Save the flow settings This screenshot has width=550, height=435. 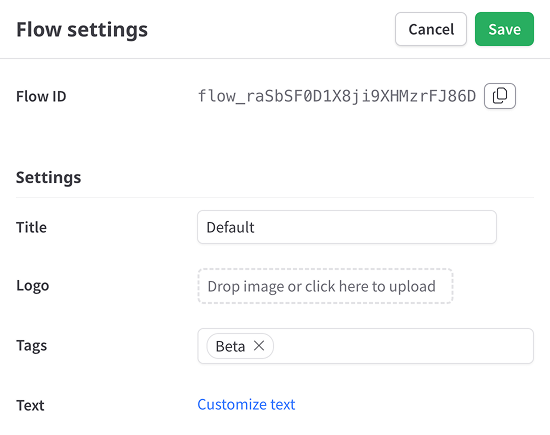tap(504, 29)
